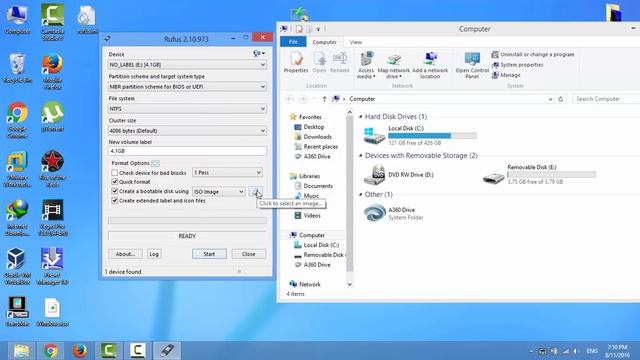The width and height of the screenshot is (640, 360).
Task: Open bad blocks 1 Pass dropdown
Action: point(227,173)
